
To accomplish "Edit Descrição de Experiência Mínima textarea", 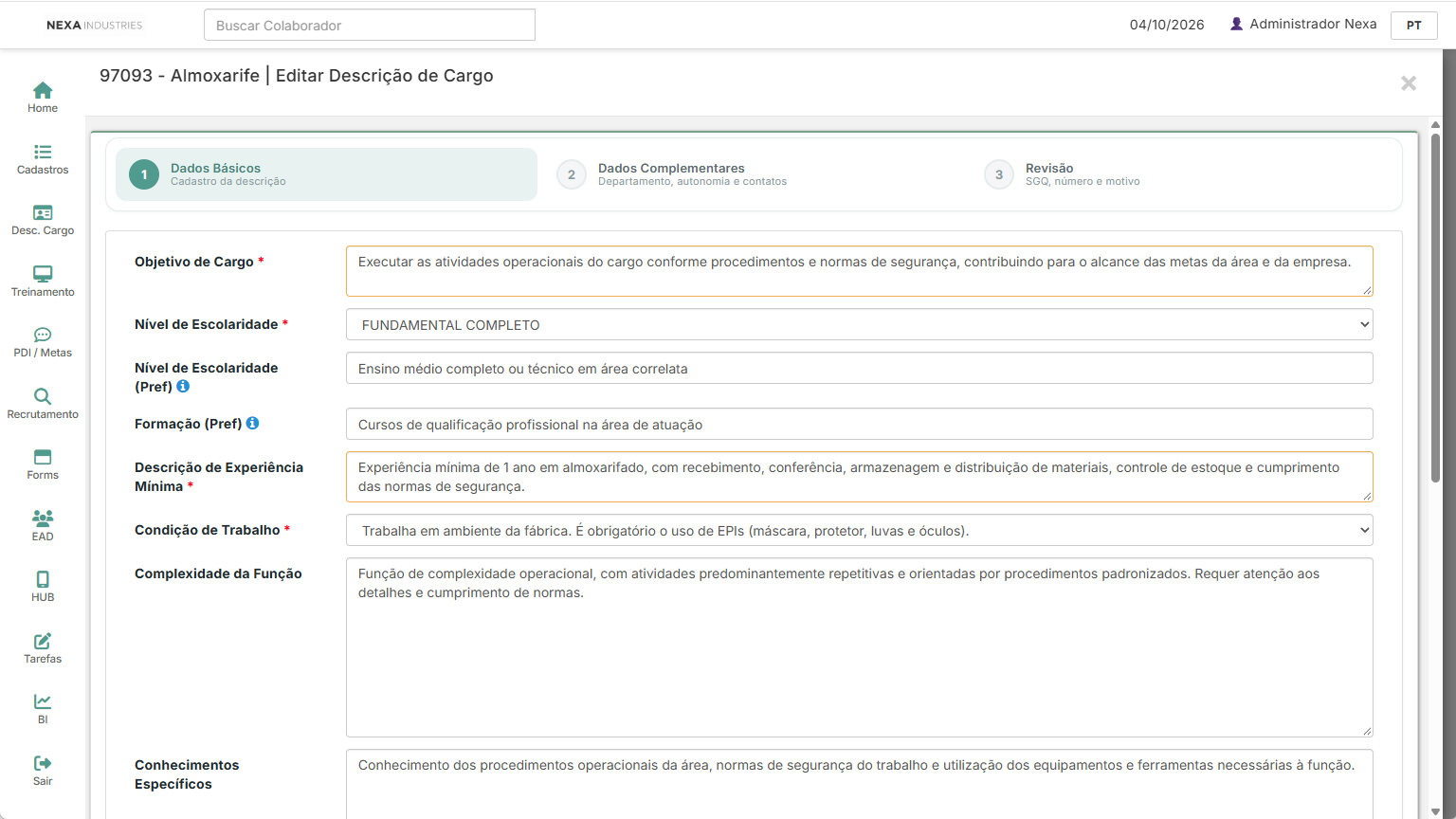I will tap(860, 477).
